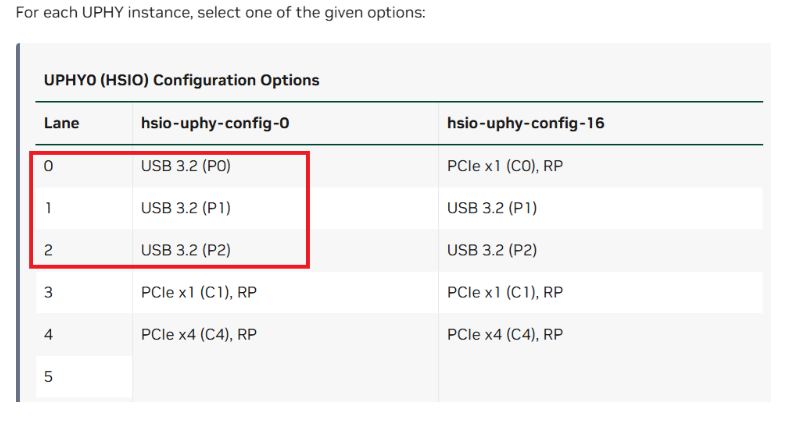Click the hsio-uphy-config-0 column header
The height and width of the screenshot is (422, 797).
click(x=203, y=124)
